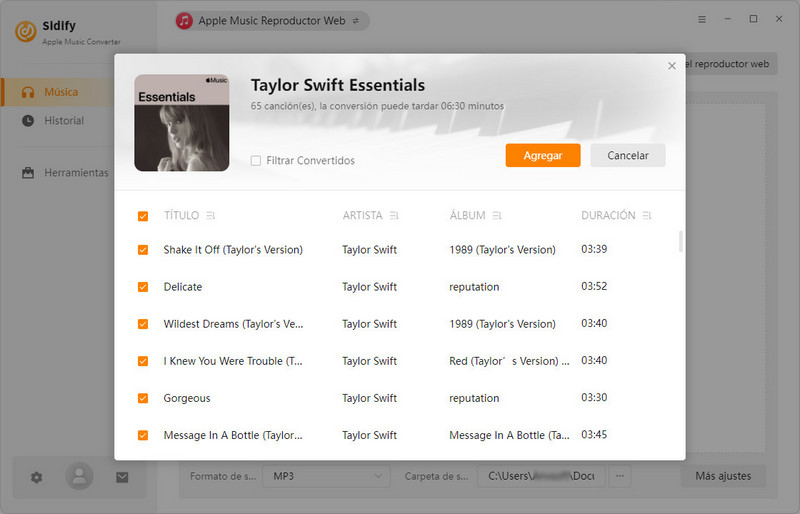The width and height of the screenshot is (800, 514).
Task: Click the Essentials playlist cover thumbnail
Action: coord(182,123)
